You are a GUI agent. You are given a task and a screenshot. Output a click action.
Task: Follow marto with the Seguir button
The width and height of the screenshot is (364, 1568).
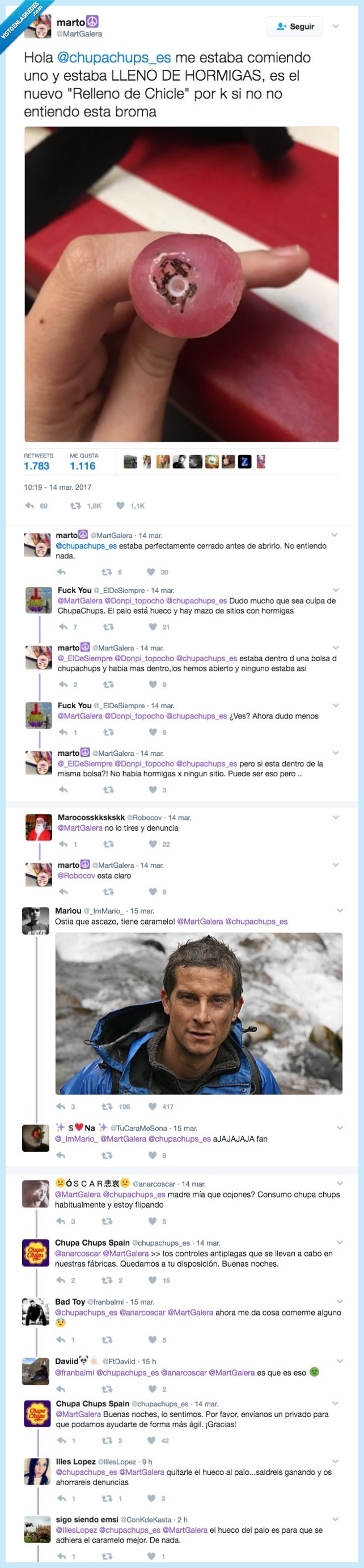click(x=295, y=26)
